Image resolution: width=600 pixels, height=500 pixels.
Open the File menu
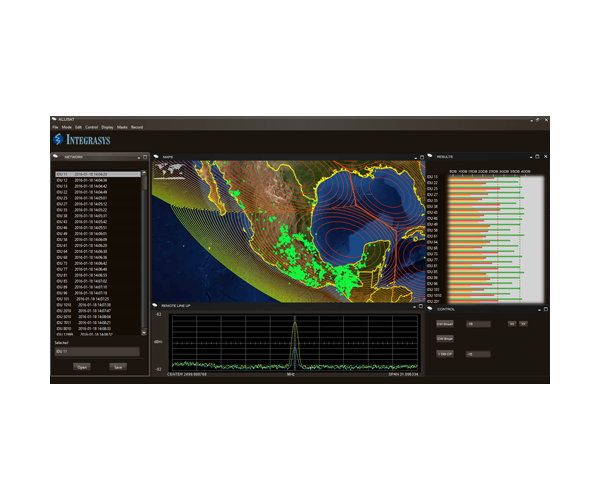[x=55, y=127]
